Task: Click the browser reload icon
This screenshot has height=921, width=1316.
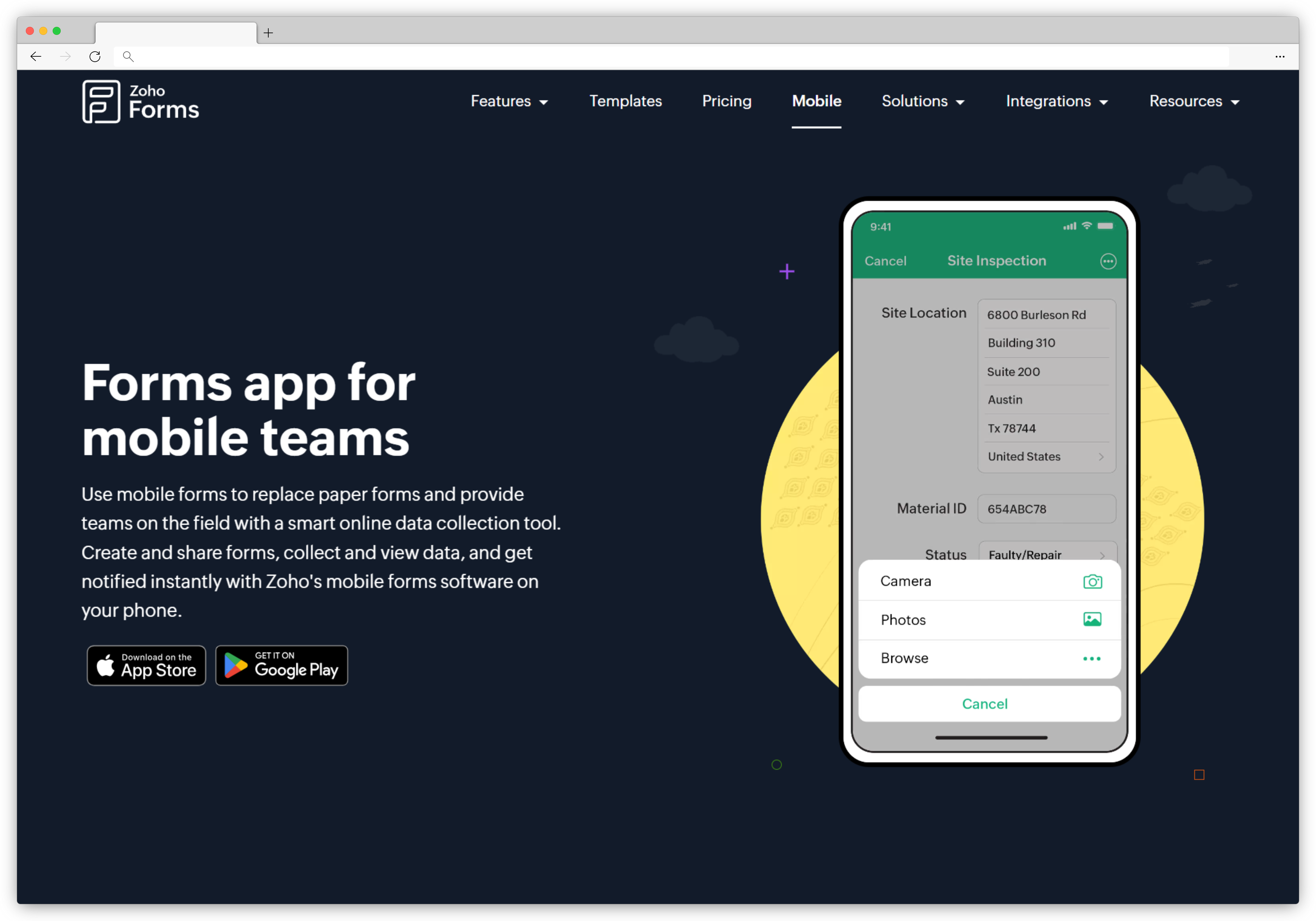Action: (x=95, y=56)
